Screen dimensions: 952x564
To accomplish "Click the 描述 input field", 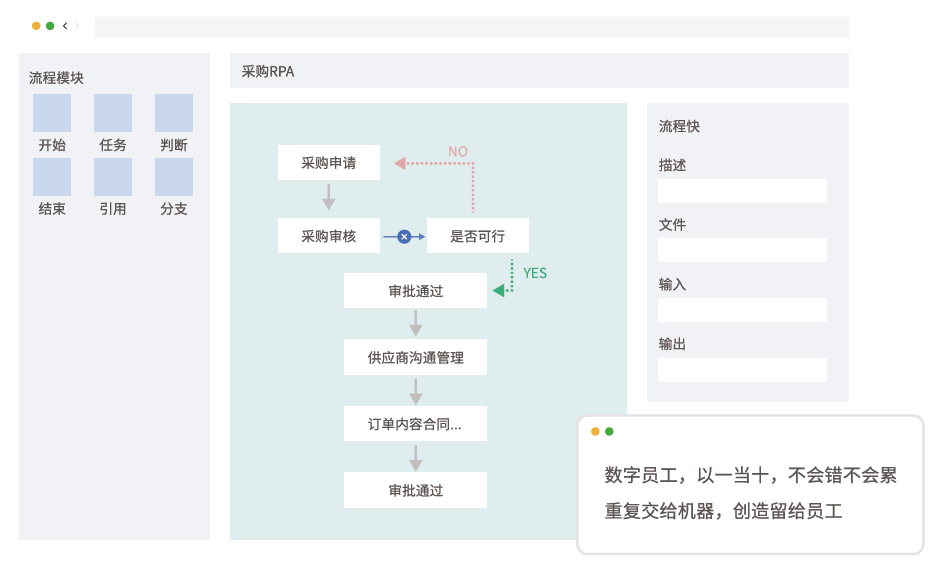I will (742, 191).
